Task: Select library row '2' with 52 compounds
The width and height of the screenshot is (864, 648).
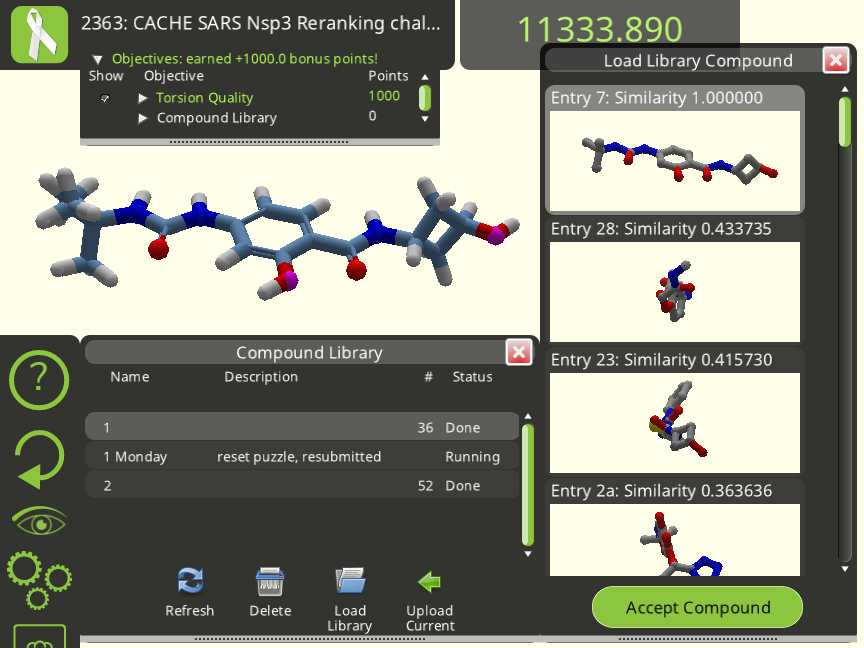Action: (302, 486)
